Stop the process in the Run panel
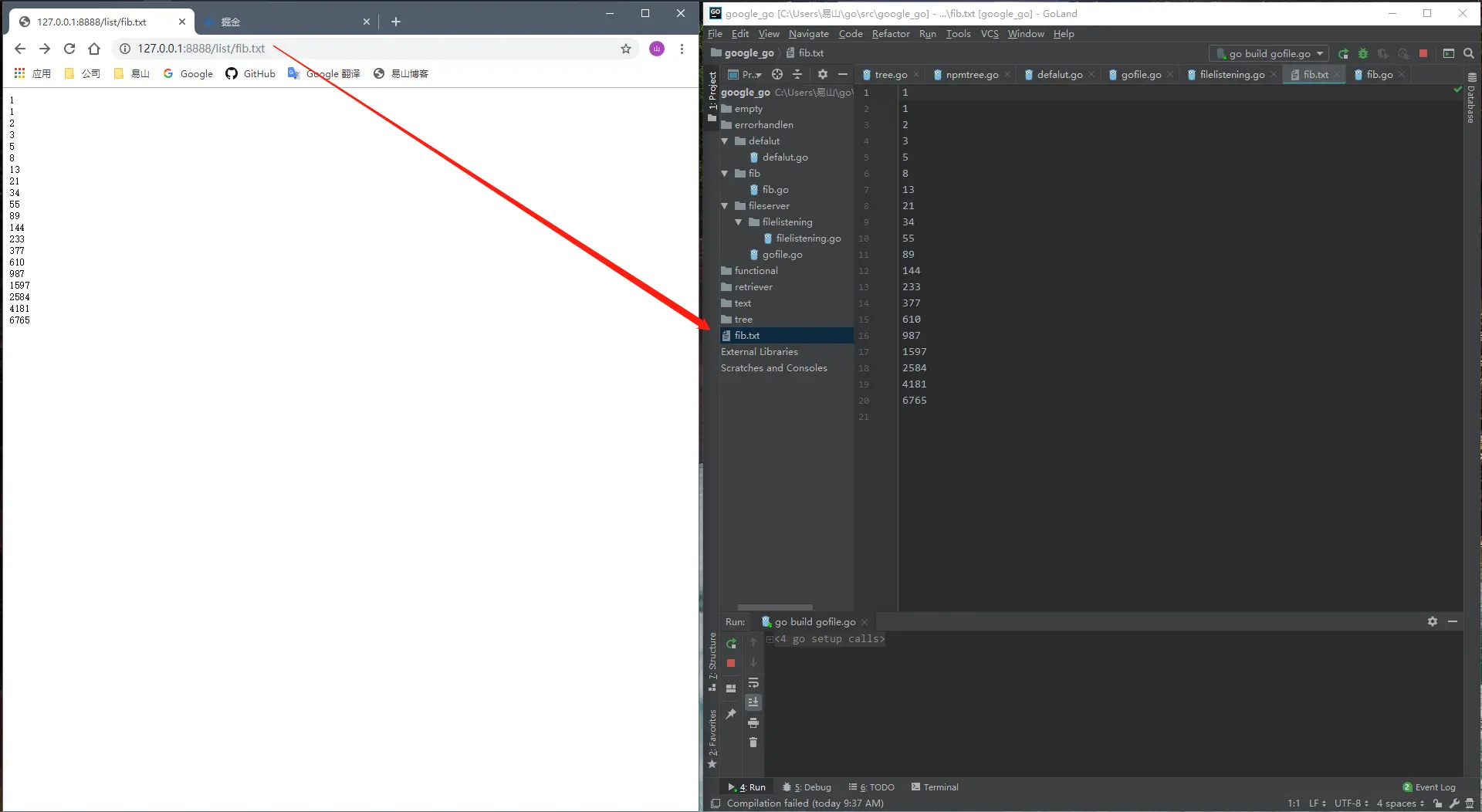The width and height of the screenshot is (1482, 812). coord(731,663)
